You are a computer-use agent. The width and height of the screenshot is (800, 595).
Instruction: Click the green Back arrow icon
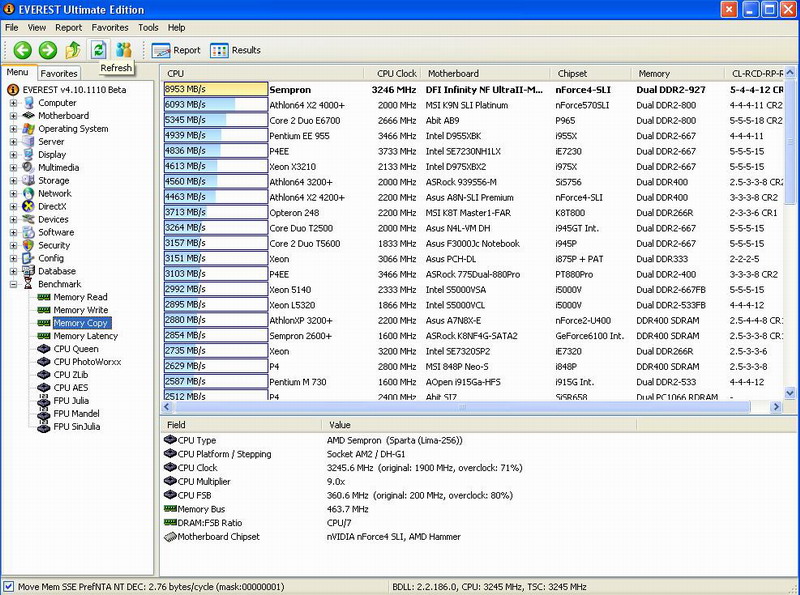click(x=22, y=50)
